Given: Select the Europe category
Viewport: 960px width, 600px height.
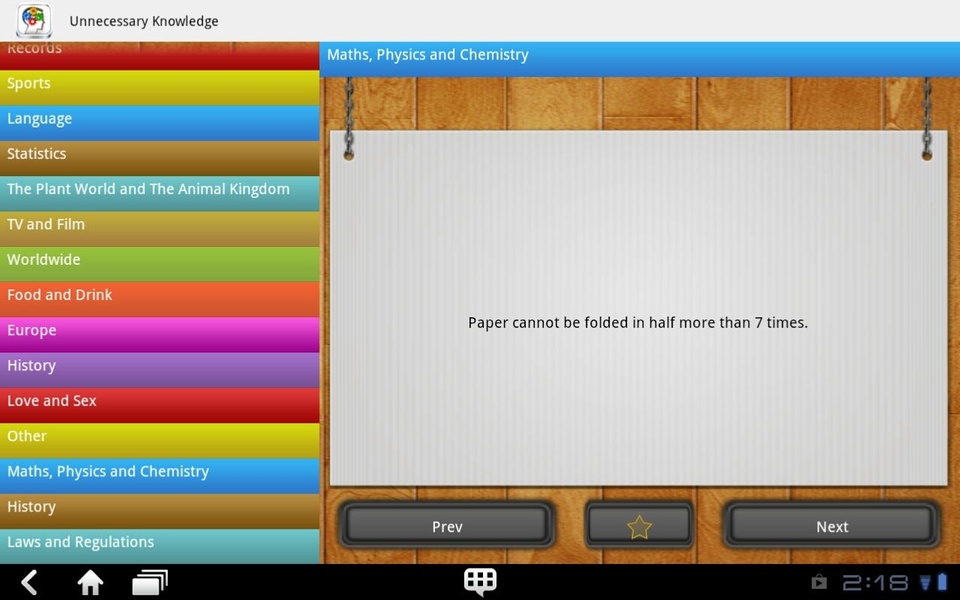Looking at the screenshot, I should point(160,335).
